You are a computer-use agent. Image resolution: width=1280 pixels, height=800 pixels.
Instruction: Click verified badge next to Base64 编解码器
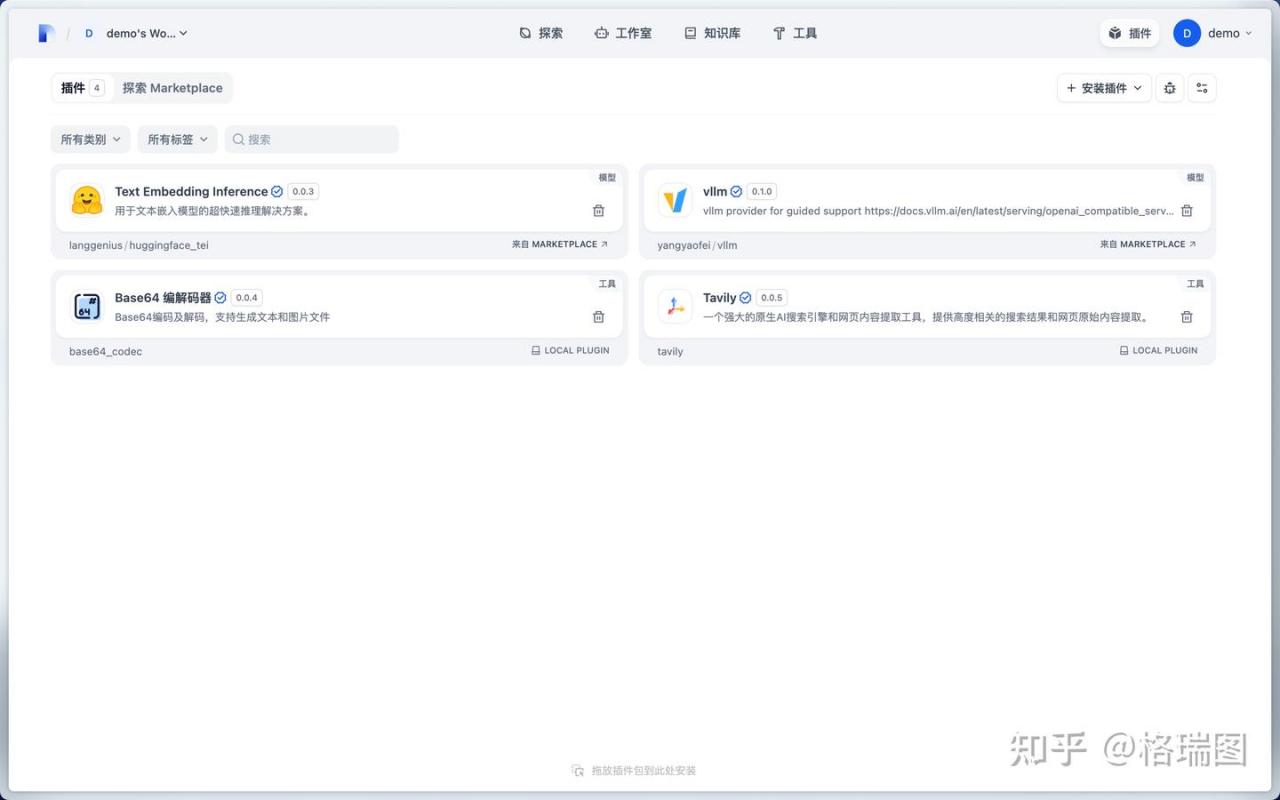pos(220,297)
